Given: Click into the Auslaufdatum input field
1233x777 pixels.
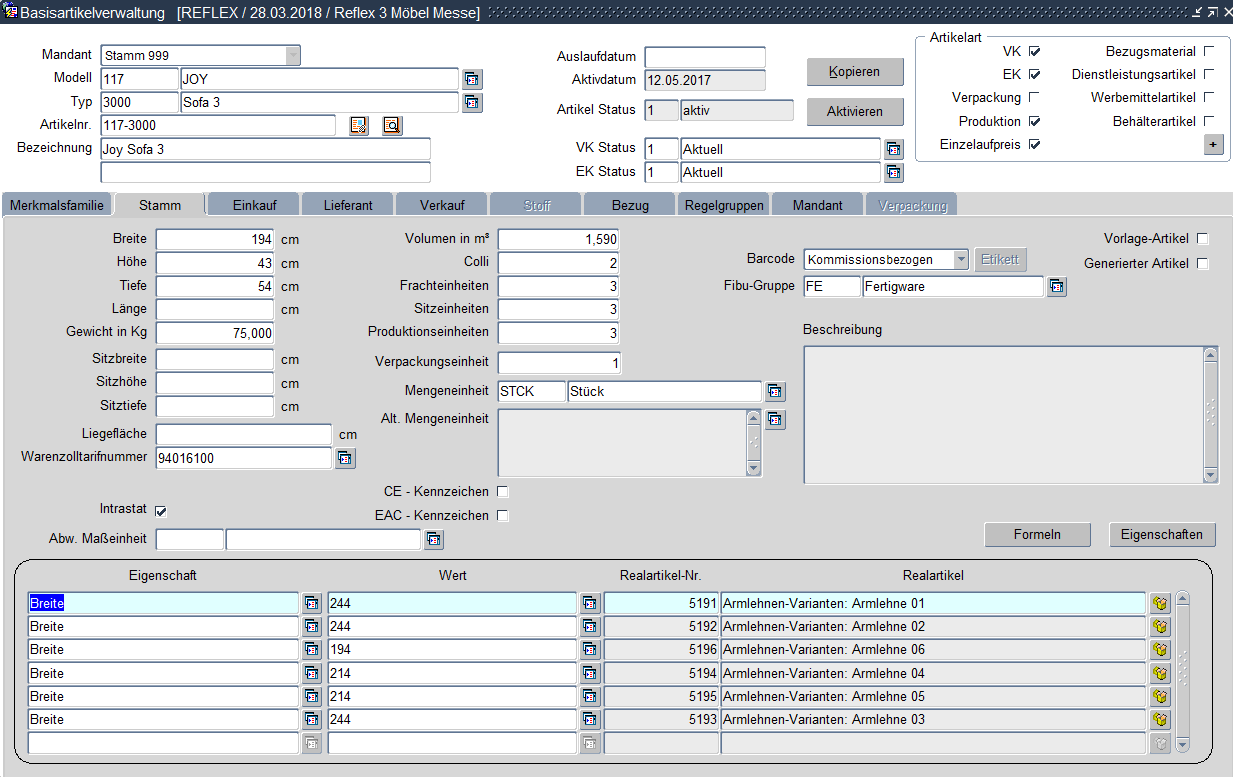Looking at the screenshot, I should tap(704, 57).
